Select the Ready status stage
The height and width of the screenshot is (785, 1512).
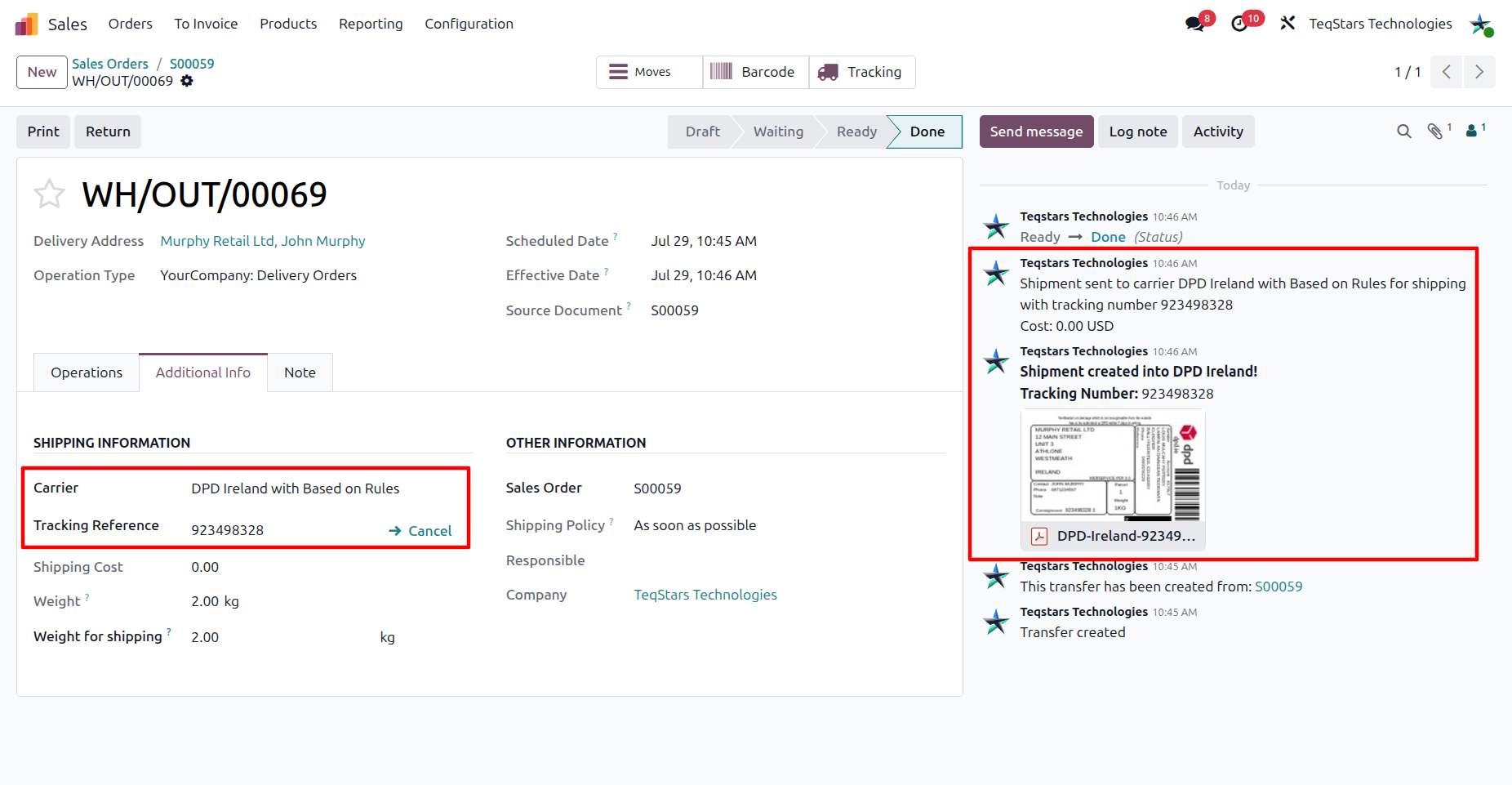click(x=856, y=132)
